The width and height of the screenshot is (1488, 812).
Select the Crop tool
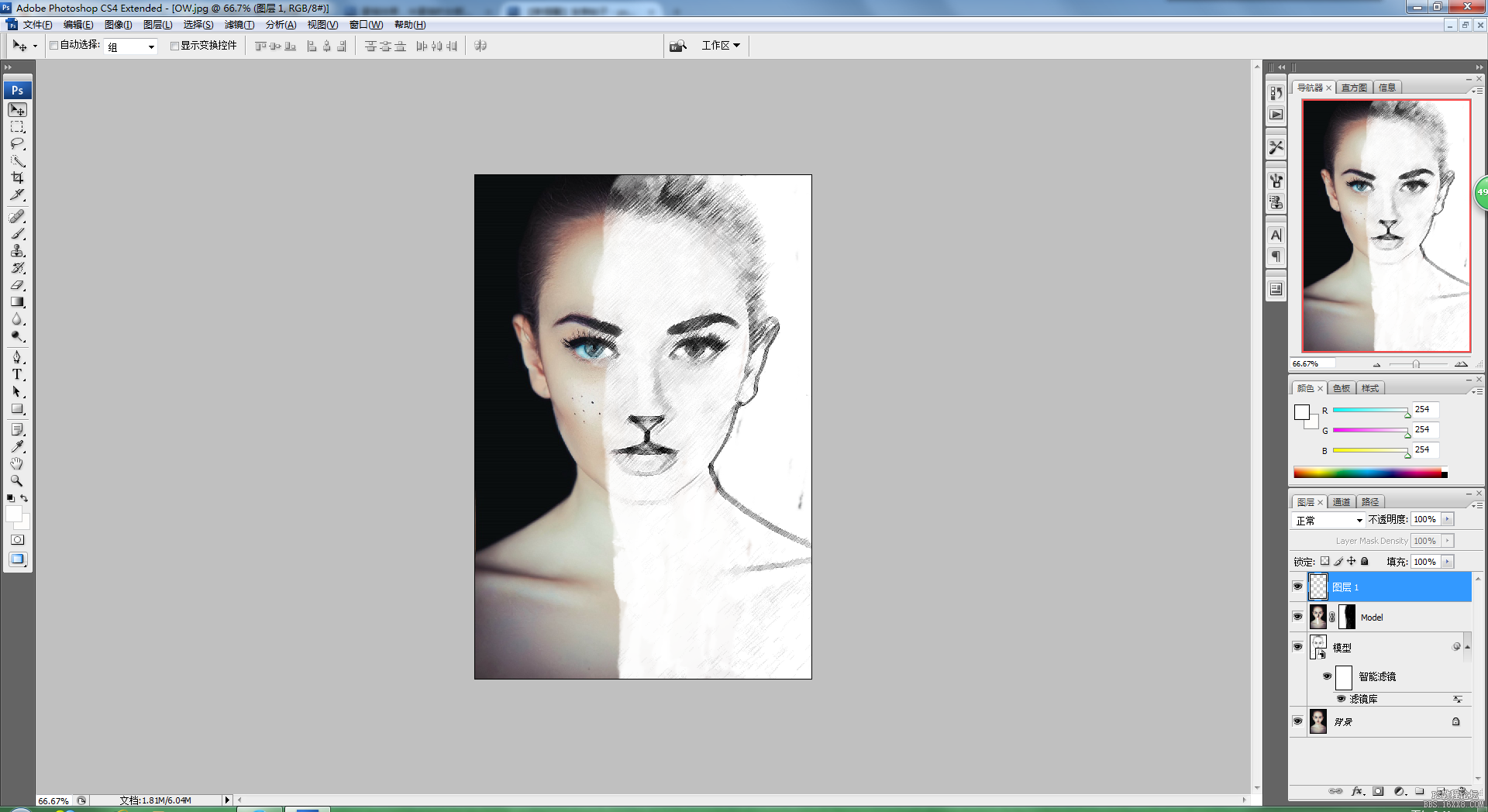pyautogui.click(x=17, y=177)
